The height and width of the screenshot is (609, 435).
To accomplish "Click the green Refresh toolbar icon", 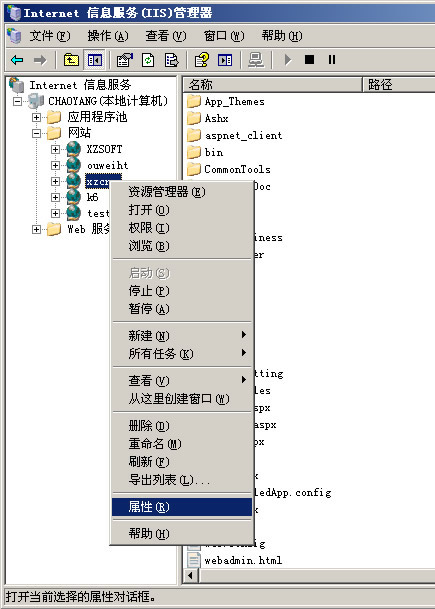I will click(148, 60).
